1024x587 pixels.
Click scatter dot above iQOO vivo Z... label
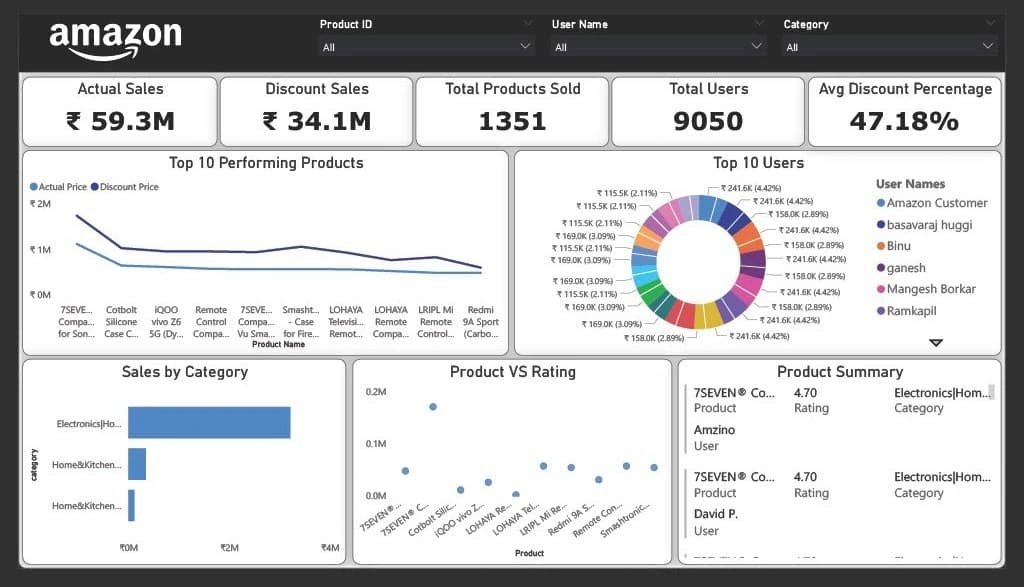click(x=488, y=482)
